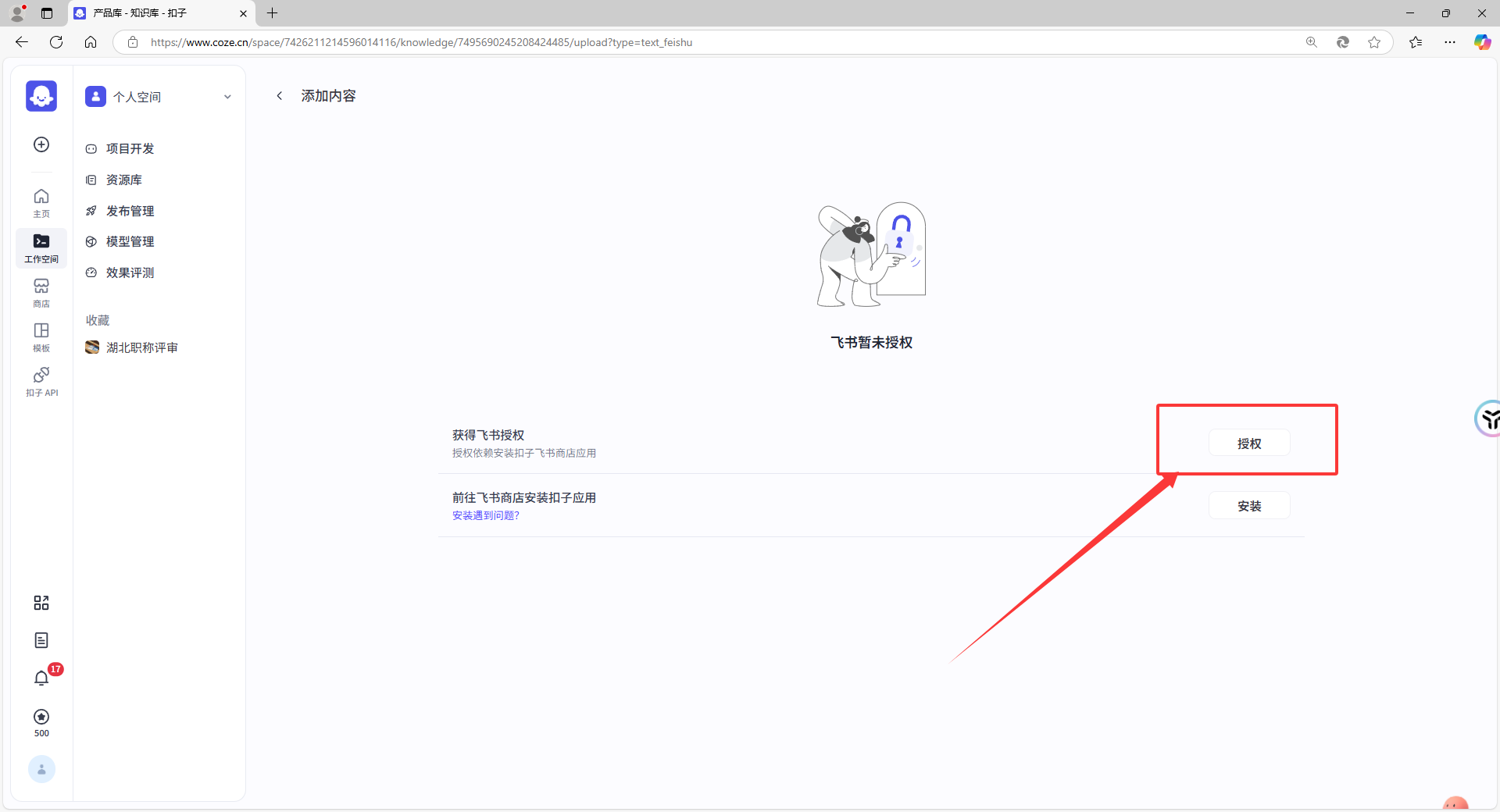Viewport: 1500px width, 812px height.
Task: Click the Coze logo icon
Action: coord(41,96)
